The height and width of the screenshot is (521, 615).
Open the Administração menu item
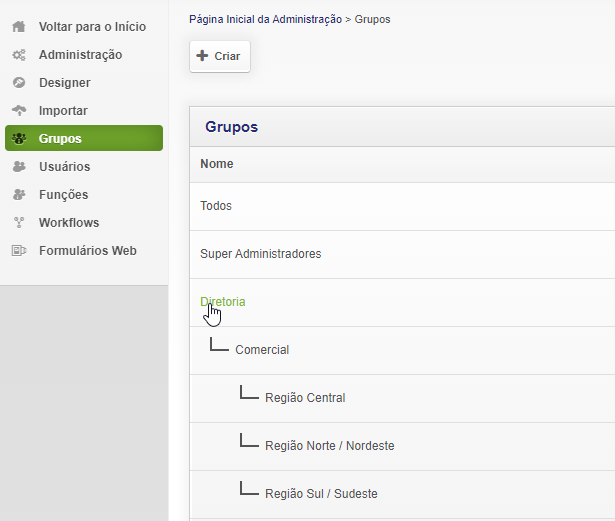pos(80,55)
